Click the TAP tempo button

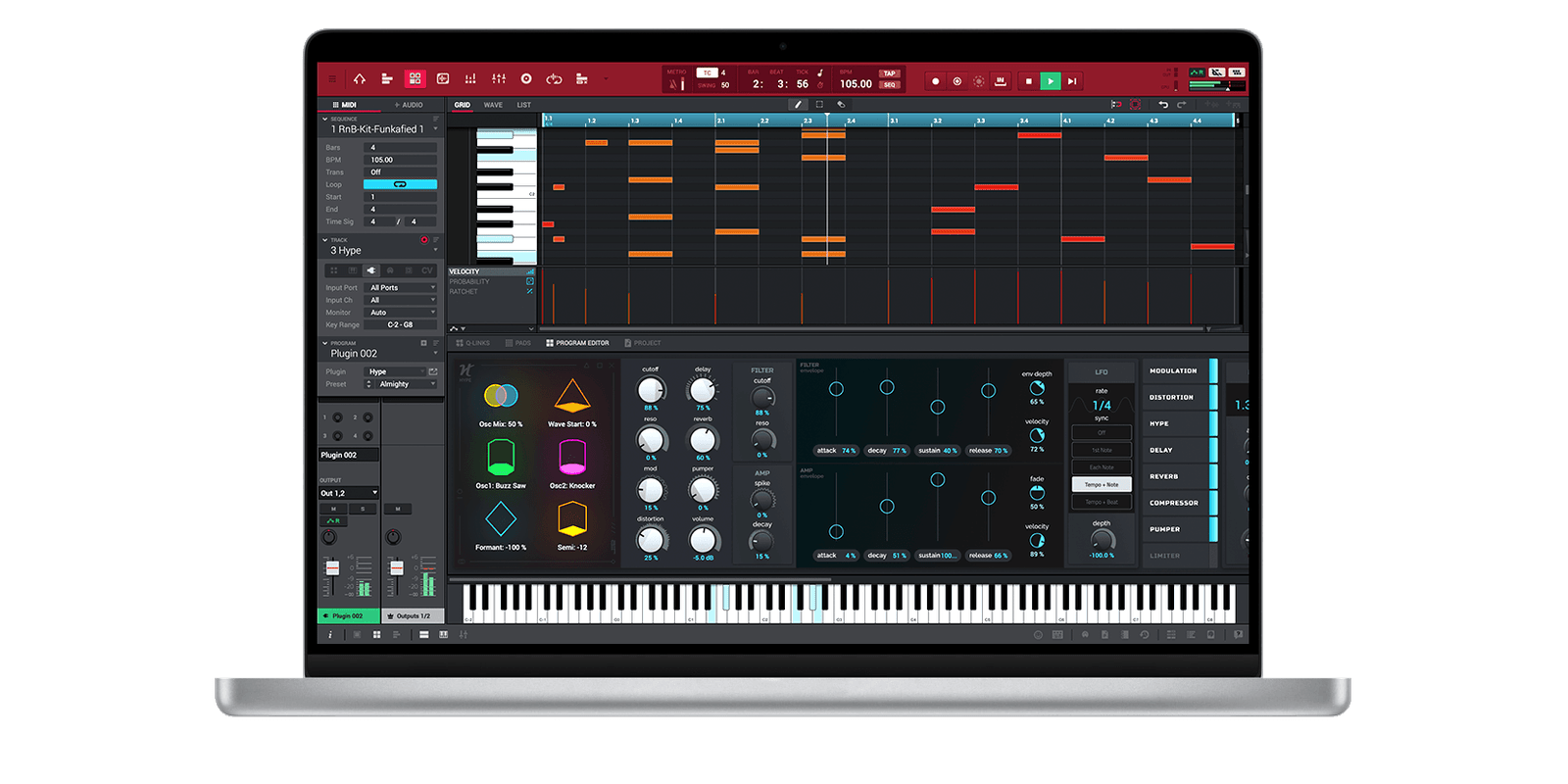(889, 73)
